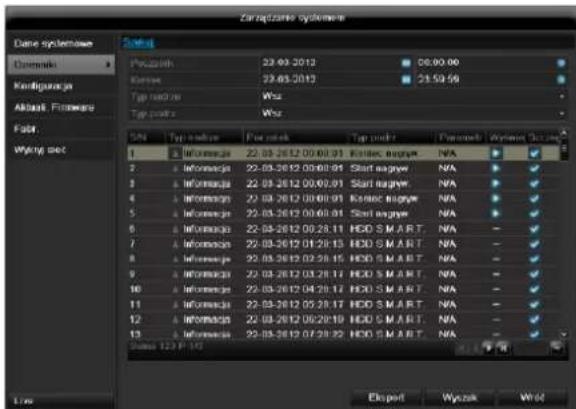
Task: Click Parametr column header
Action: pos(460,138)
